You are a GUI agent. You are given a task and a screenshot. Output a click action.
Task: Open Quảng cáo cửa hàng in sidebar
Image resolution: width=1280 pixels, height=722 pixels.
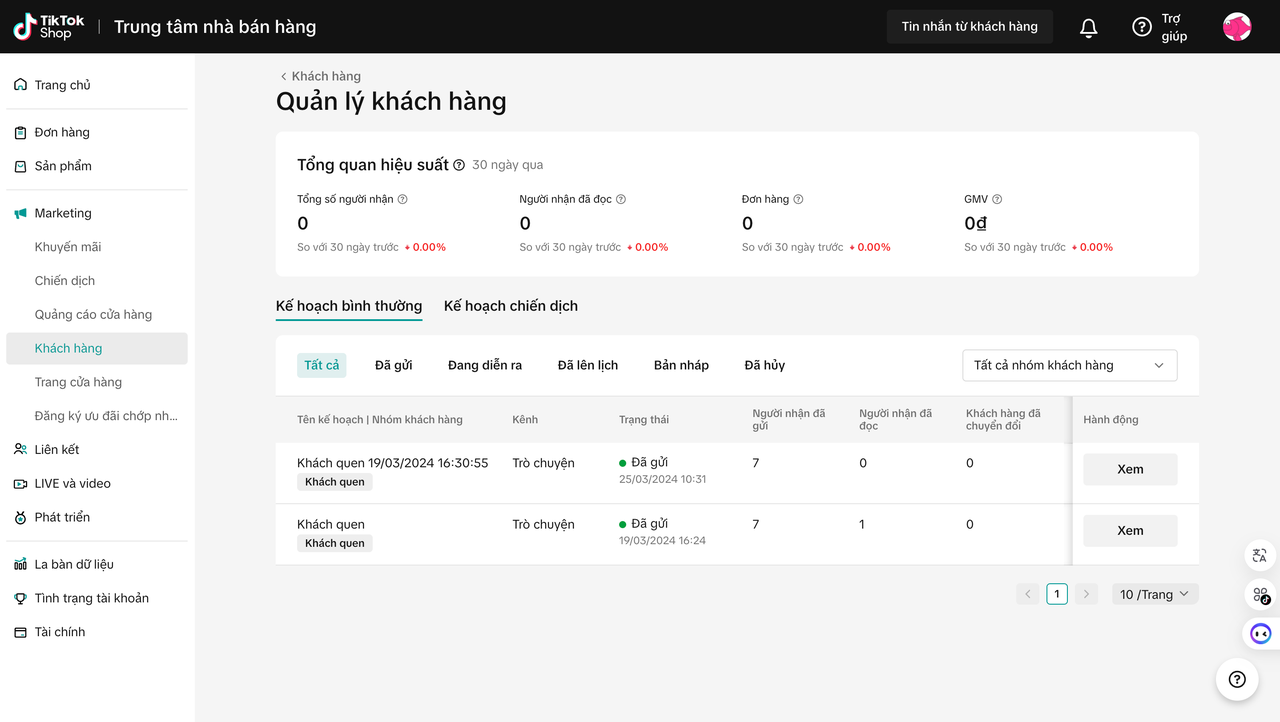[93, 314]
